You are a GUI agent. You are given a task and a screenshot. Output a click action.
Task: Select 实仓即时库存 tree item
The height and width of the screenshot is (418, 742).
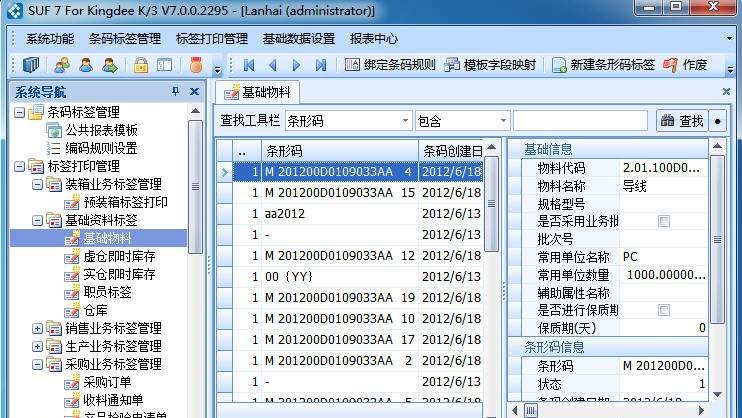pos(119,274)
